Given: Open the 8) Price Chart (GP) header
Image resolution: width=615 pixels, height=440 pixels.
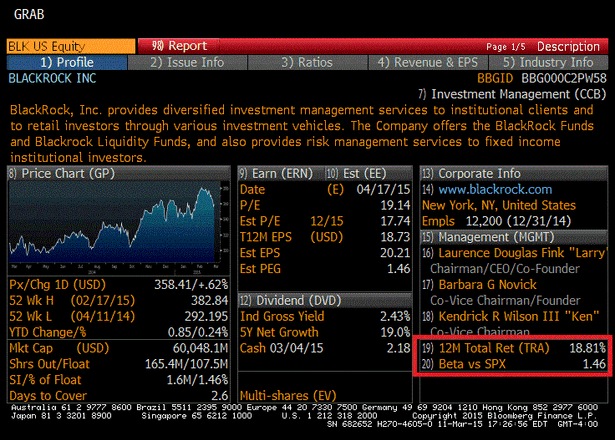Looking at the screenshot, I should coord(118,173).
